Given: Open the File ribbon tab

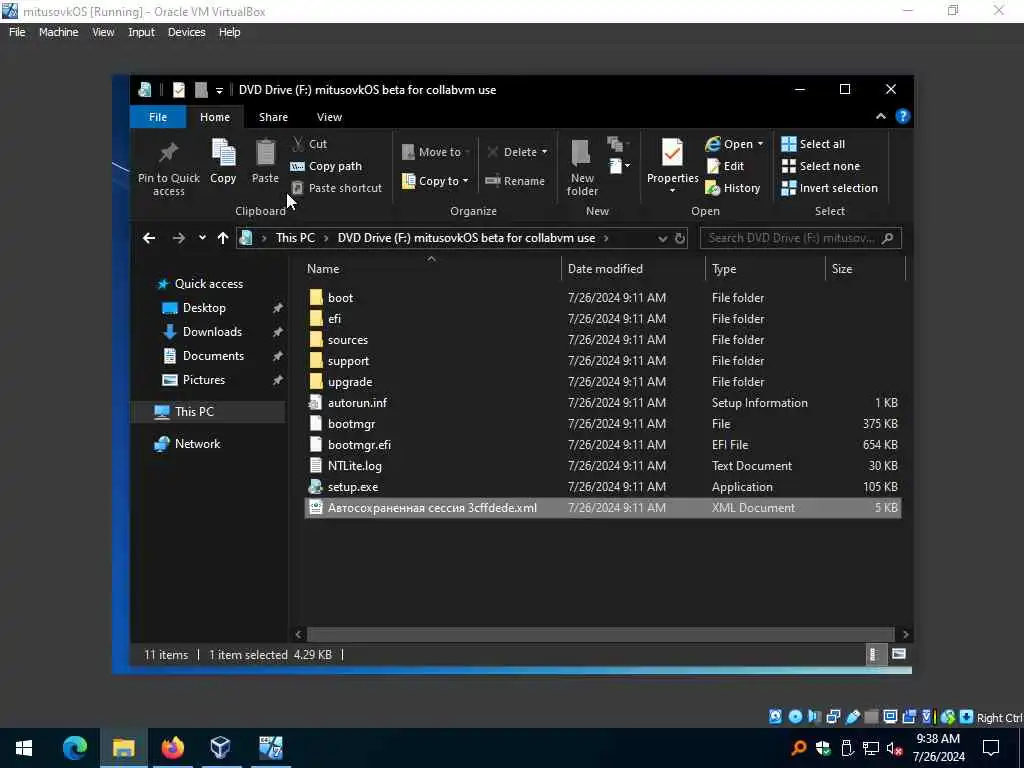Looking at the screenshot, I should [x=158, y=117].
